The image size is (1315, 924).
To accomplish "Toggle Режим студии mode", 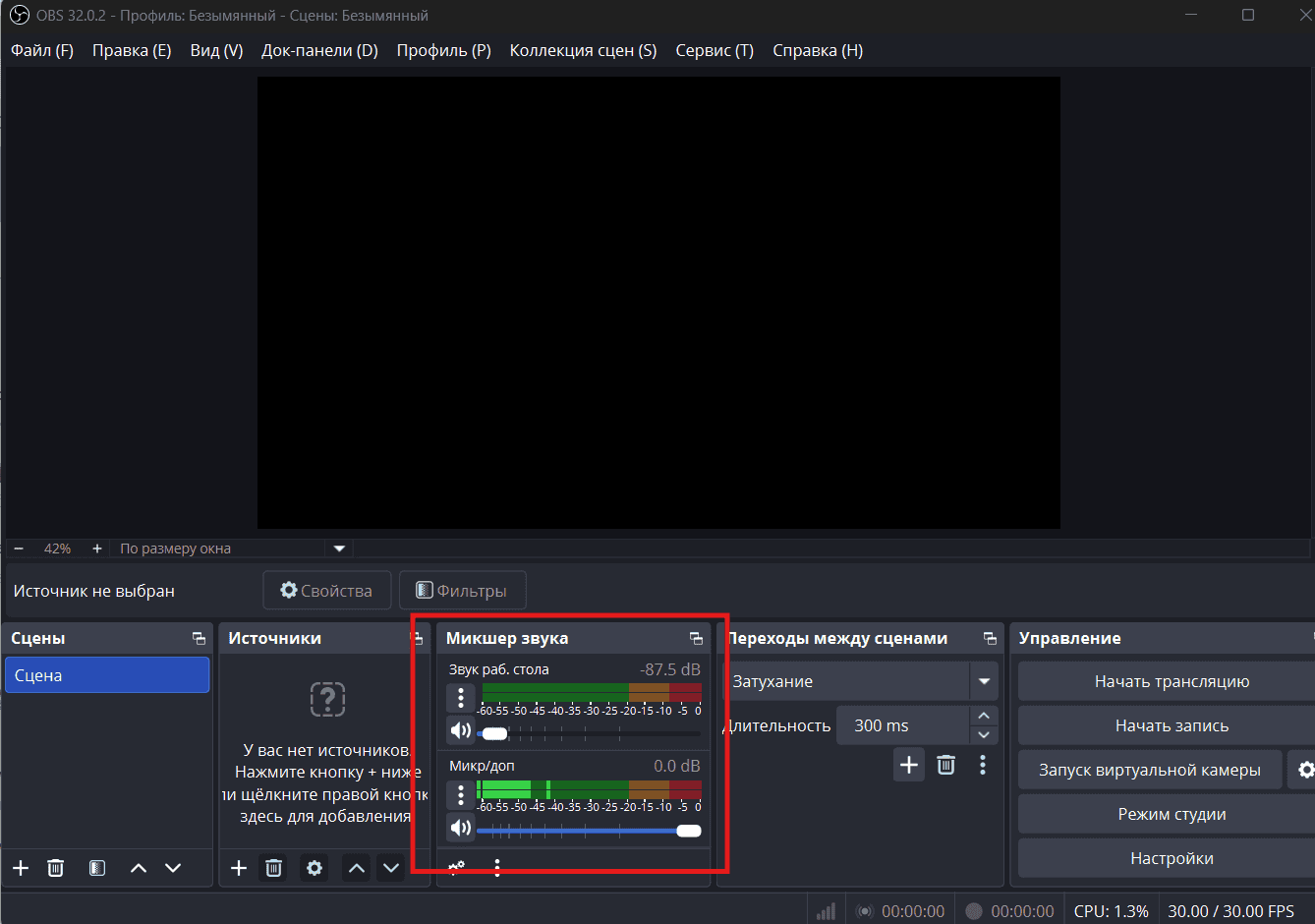I will (1171, 814).
